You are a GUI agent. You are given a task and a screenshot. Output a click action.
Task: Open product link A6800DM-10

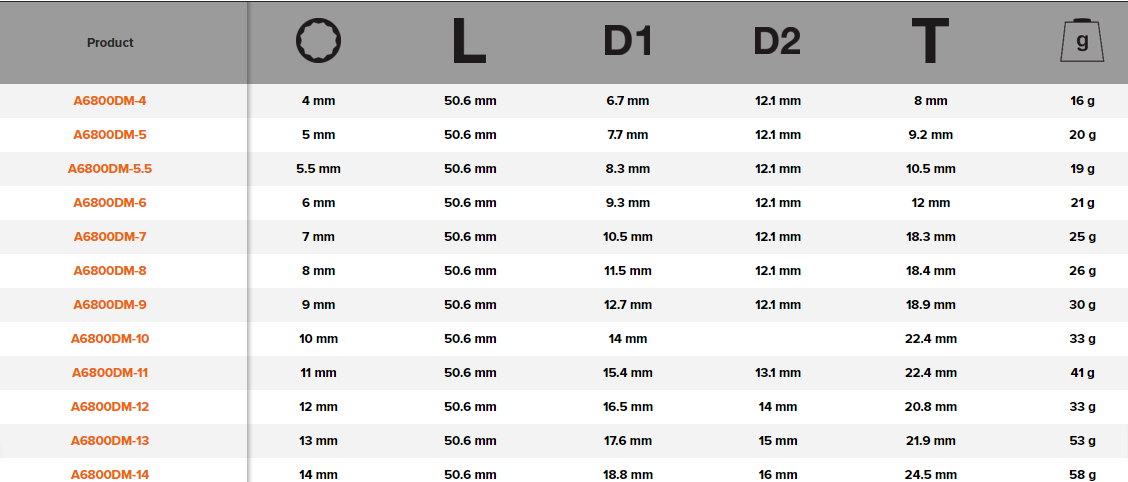click(110, 339)
